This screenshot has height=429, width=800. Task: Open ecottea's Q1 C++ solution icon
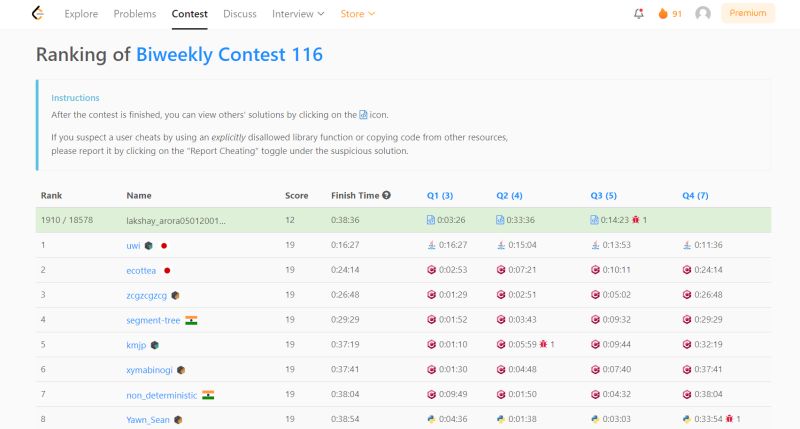pos(432,270)
